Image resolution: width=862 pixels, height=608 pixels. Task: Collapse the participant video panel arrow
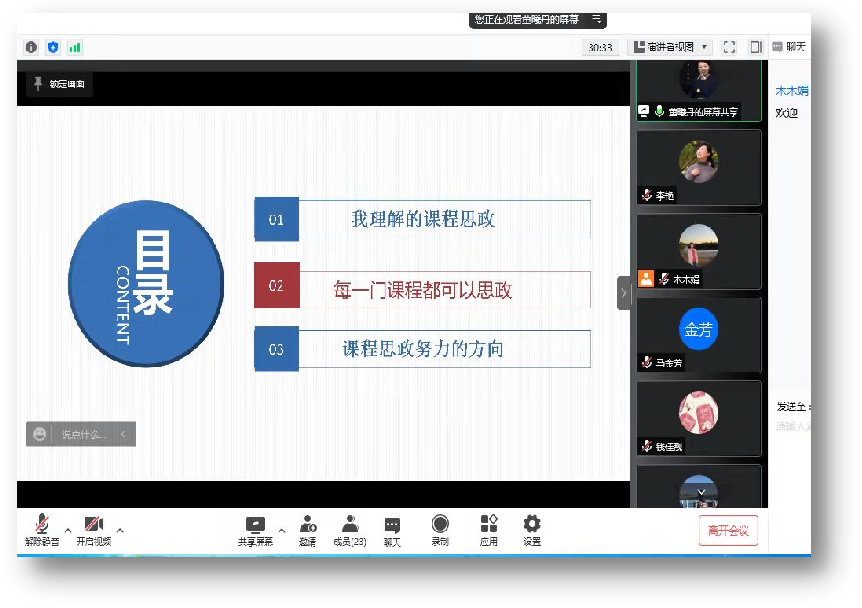624,293
